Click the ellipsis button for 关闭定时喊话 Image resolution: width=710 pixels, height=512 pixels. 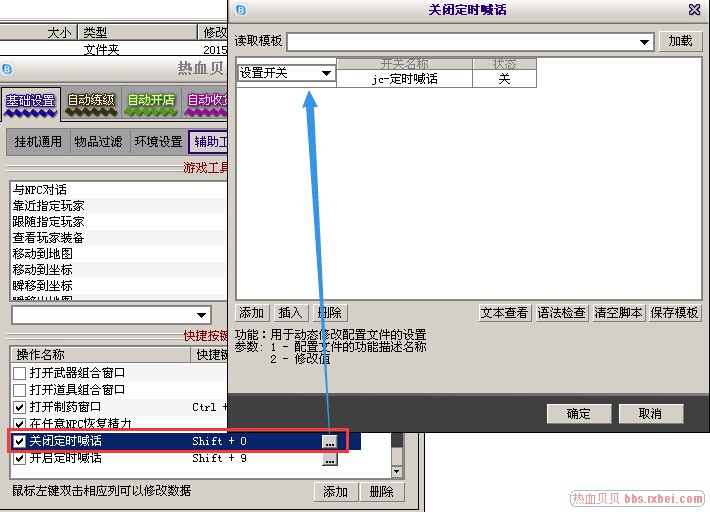[329, 441]
